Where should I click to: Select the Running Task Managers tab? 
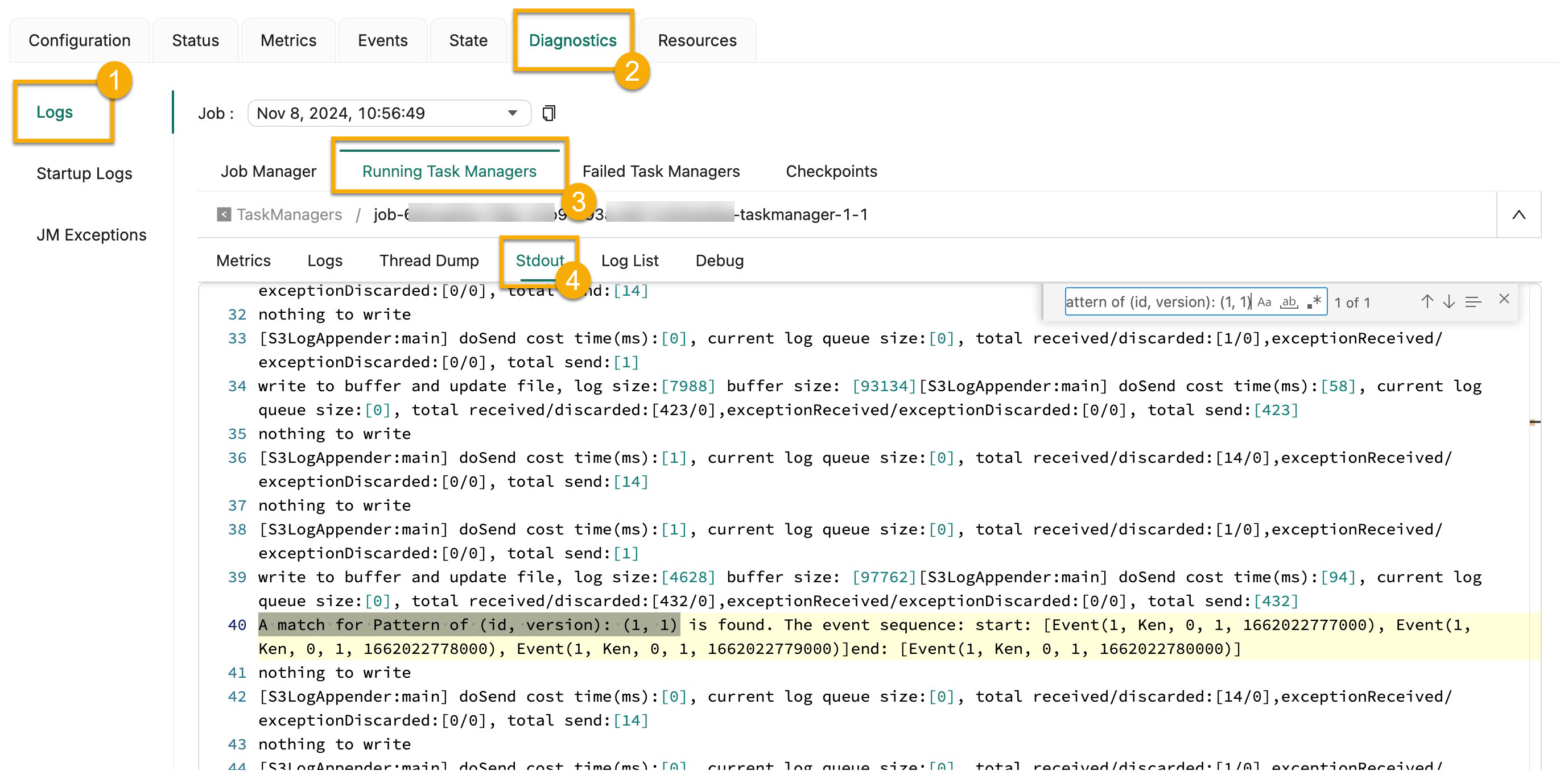tap(448, 172)
